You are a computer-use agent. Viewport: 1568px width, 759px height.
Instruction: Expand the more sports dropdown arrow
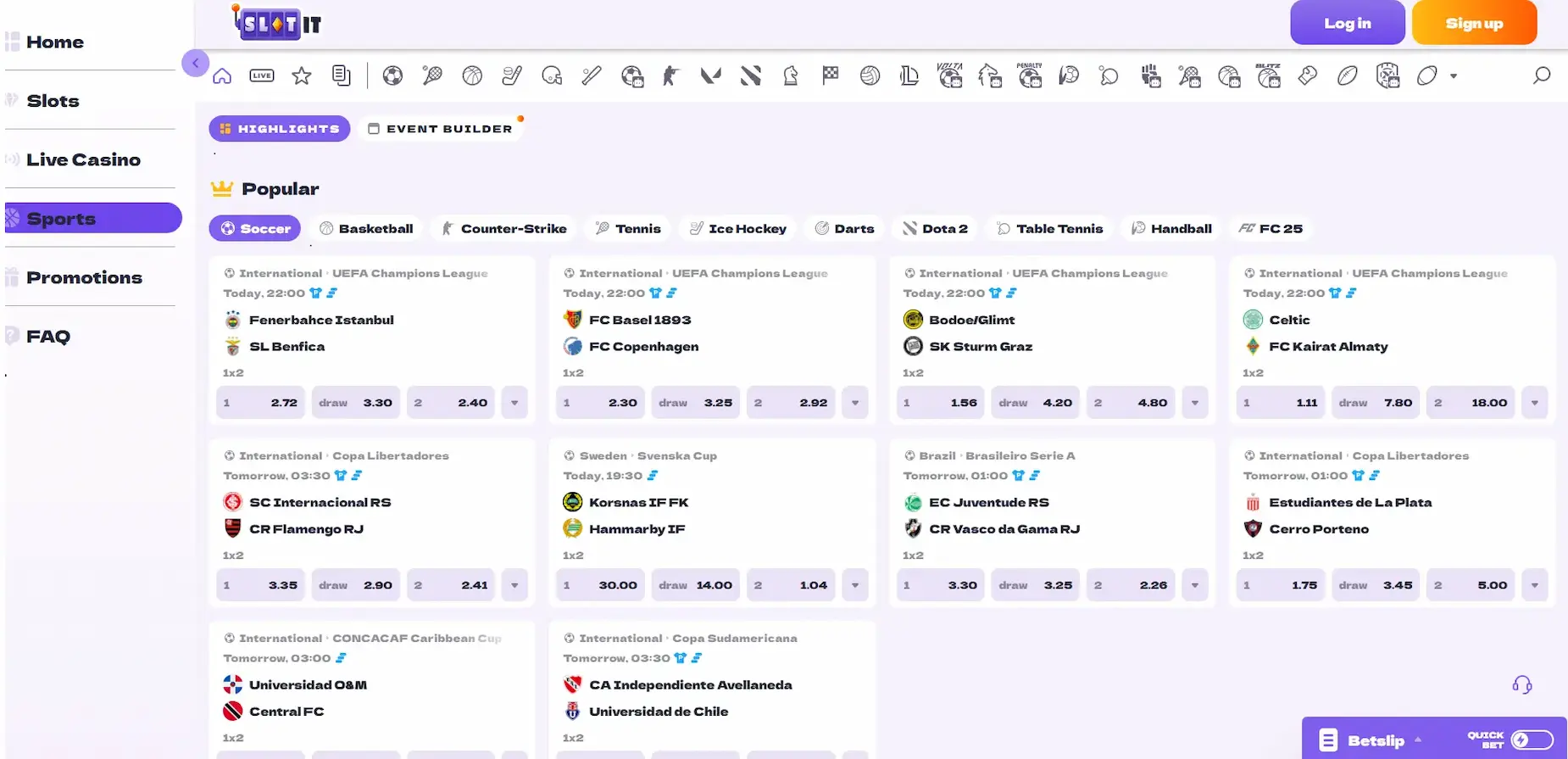pos(1454,76)
